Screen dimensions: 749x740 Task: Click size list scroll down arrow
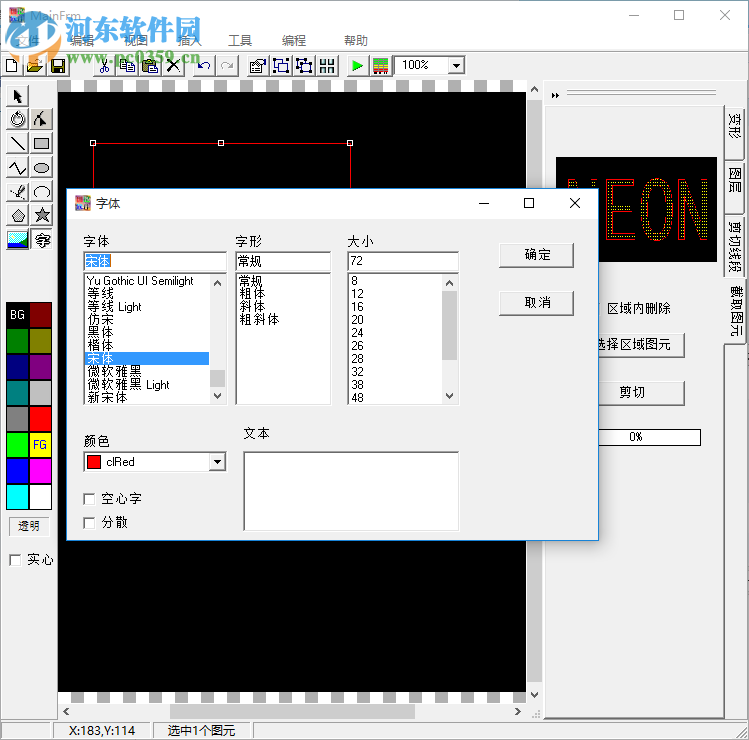[x=449, y=396]
